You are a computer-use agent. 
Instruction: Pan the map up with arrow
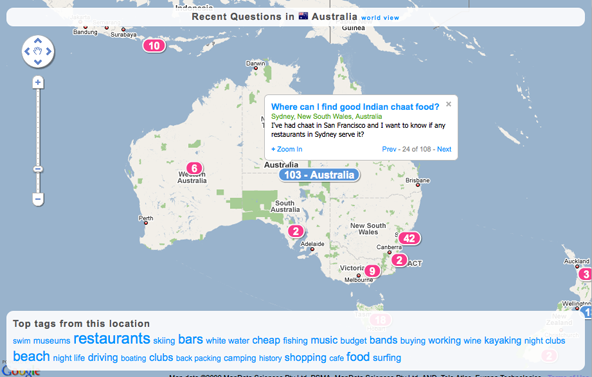[38, 41]
